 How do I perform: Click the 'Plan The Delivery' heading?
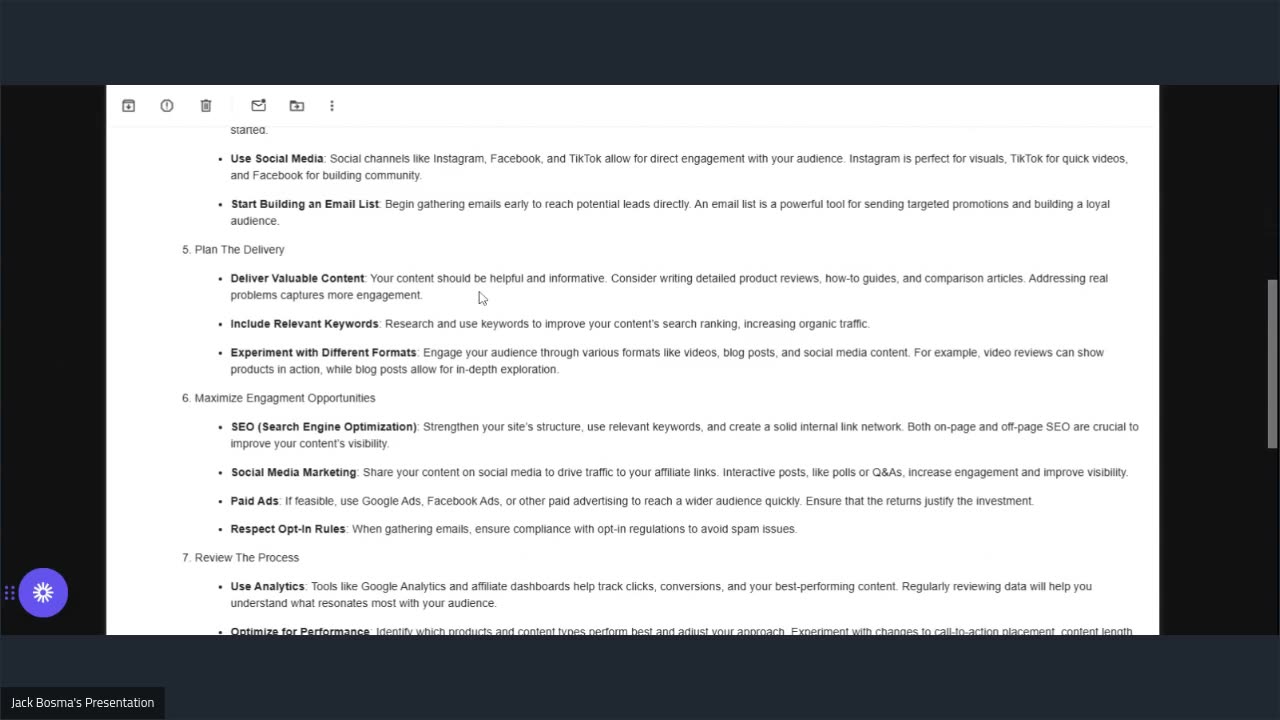click(x=239, y=250)
